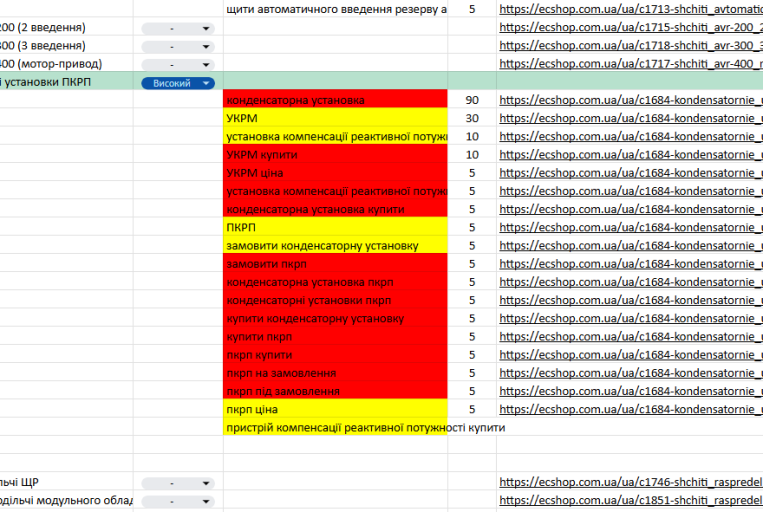763x512 pixels.
Task: Select the red 'УКРМ купити' cell
Action: pyautogui.click(x=335, y=154)
